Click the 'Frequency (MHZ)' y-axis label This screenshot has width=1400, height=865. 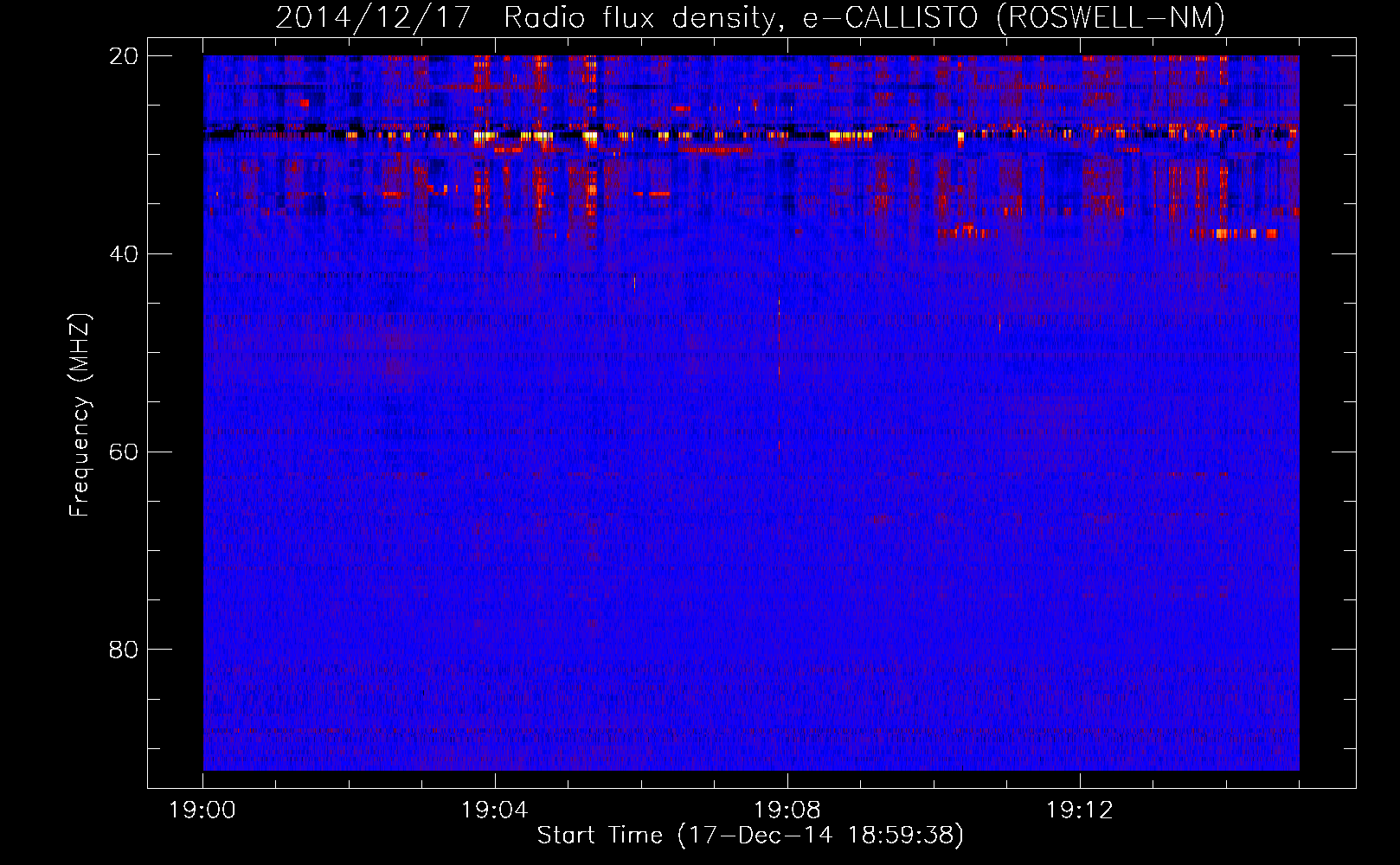tap(80, 415)
